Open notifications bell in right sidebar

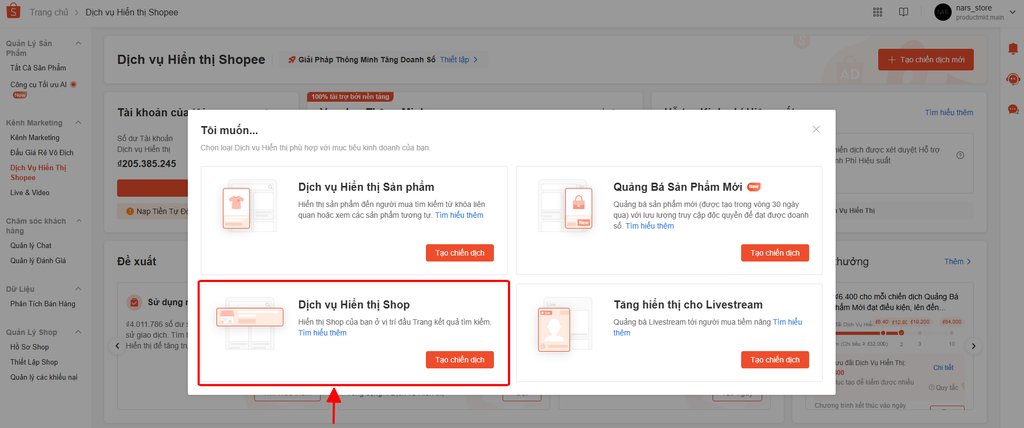coord(1013,49)
